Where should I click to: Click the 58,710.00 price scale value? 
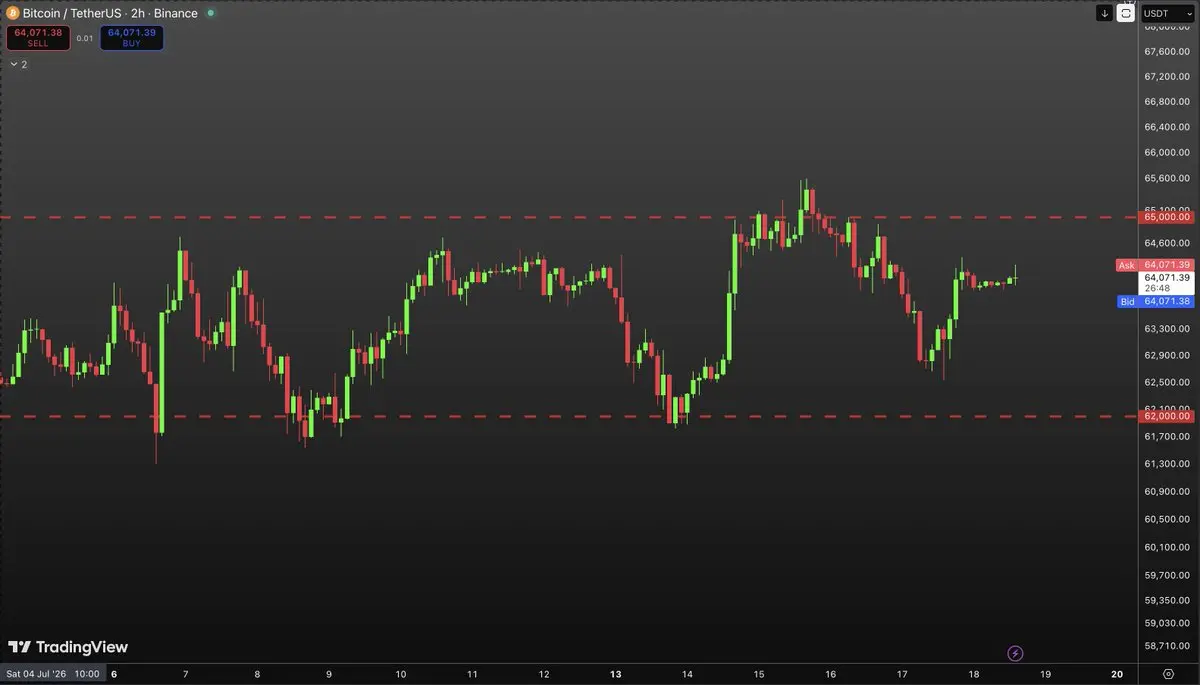click(1166, 647)
